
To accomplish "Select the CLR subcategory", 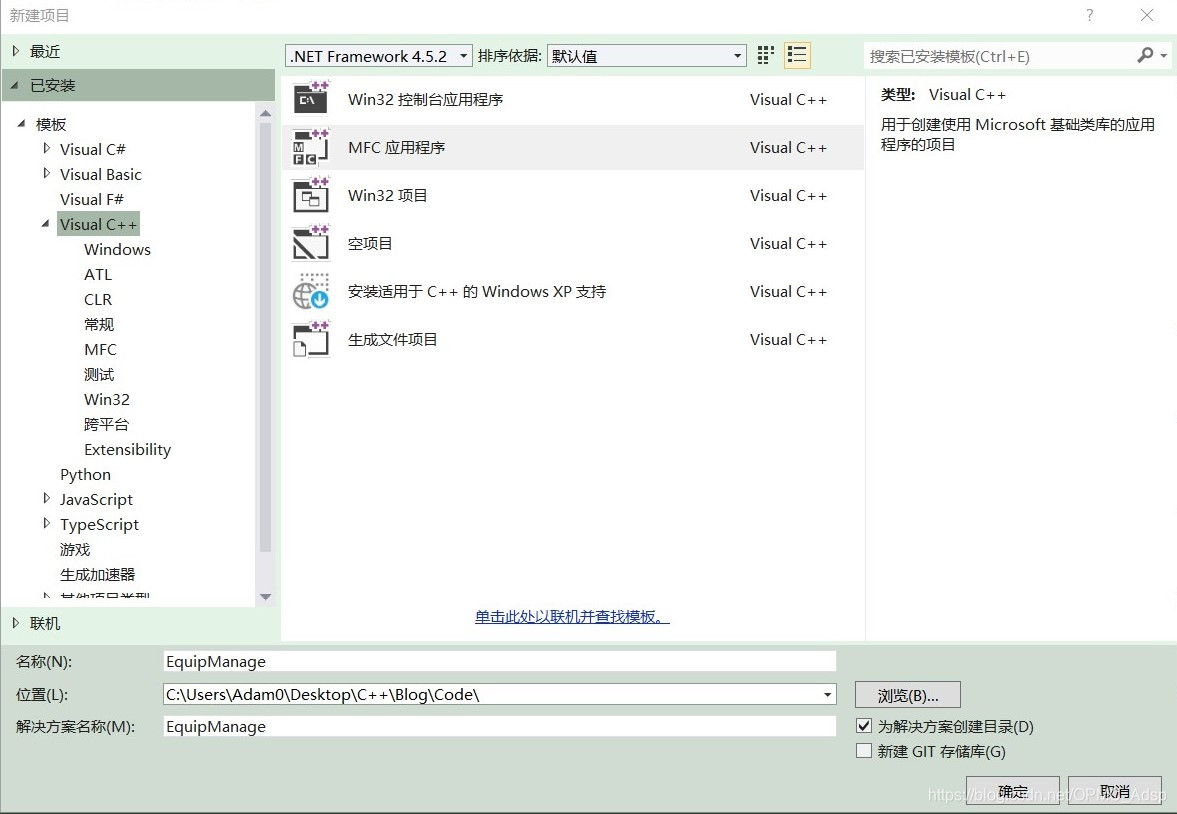I will click(98, 299).
